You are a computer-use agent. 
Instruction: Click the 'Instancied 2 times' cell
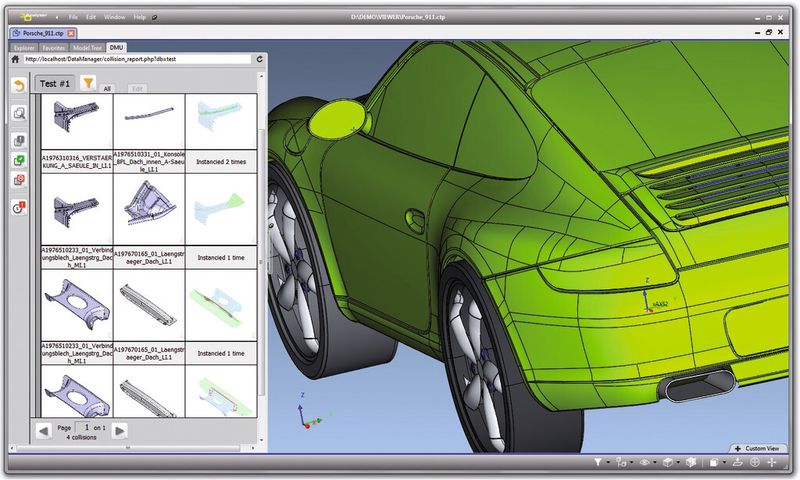pos(221,162)
